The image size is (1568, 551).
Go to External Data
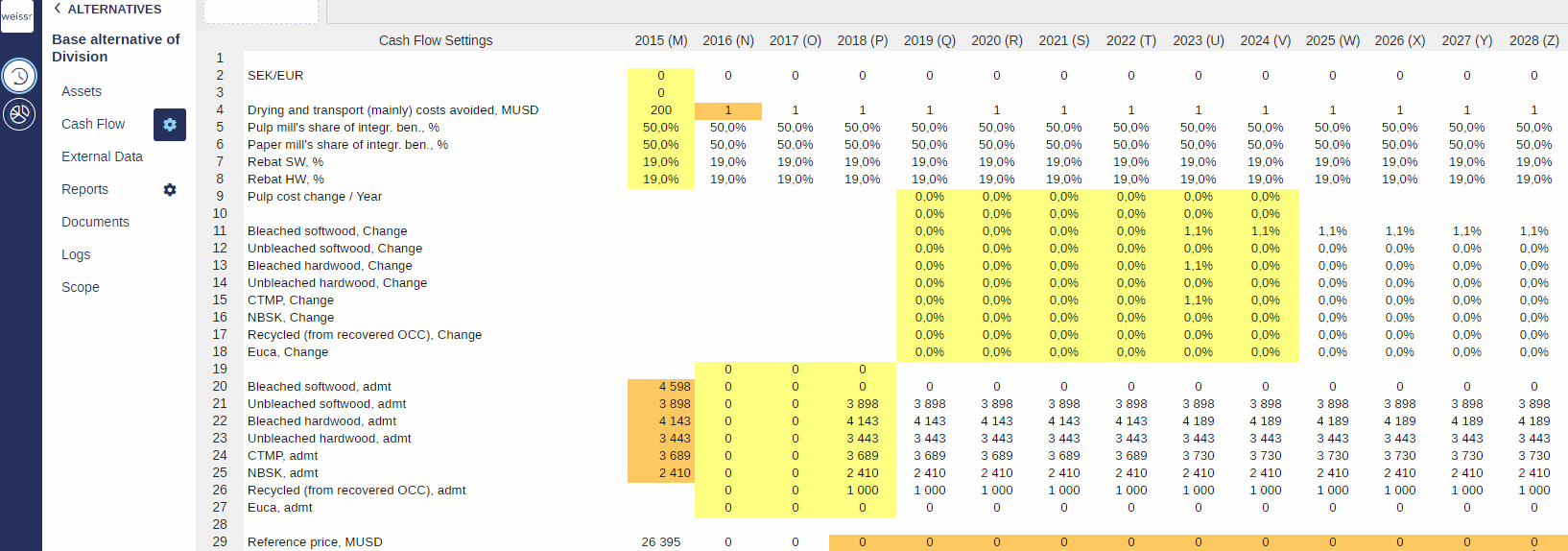102,156
